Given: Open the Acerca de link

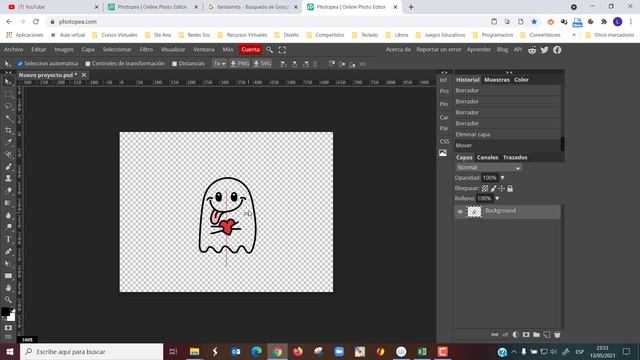Looking at the screenshot, I should 398,49.
